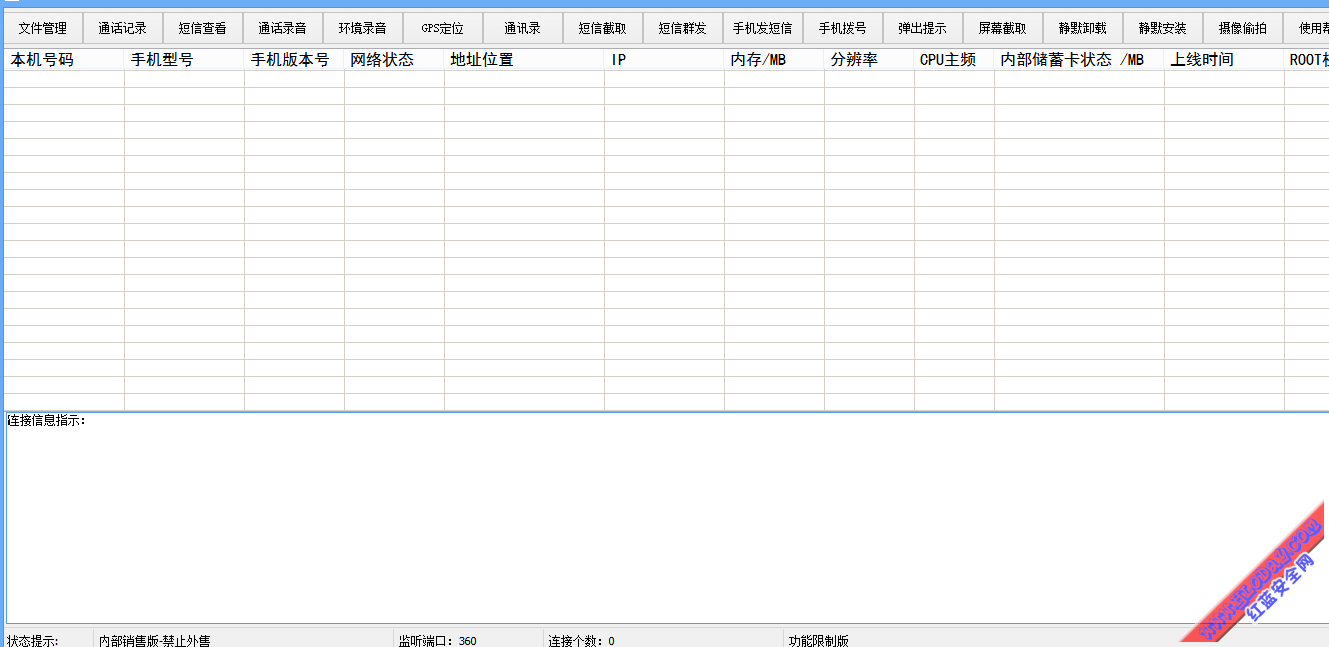
Task: Click the 手机版本号 column header
Action: [x=294, y=60]
